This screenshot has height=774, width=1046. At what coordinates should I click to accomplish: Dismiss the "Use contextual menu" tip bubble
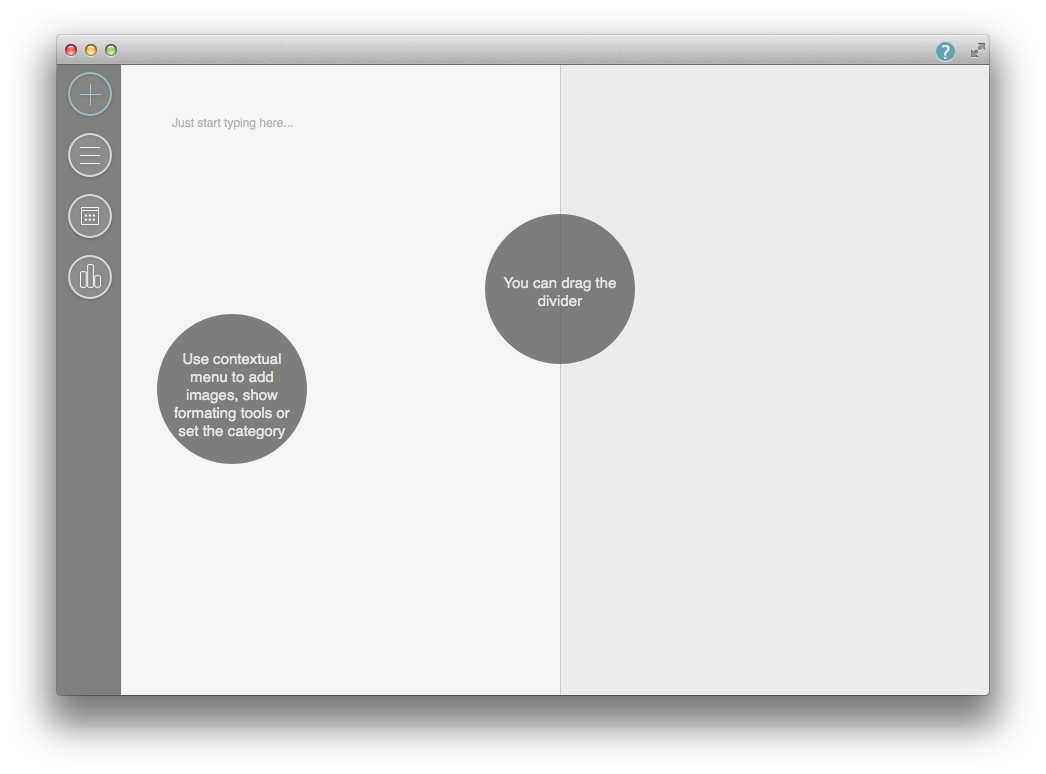[232, 389]
